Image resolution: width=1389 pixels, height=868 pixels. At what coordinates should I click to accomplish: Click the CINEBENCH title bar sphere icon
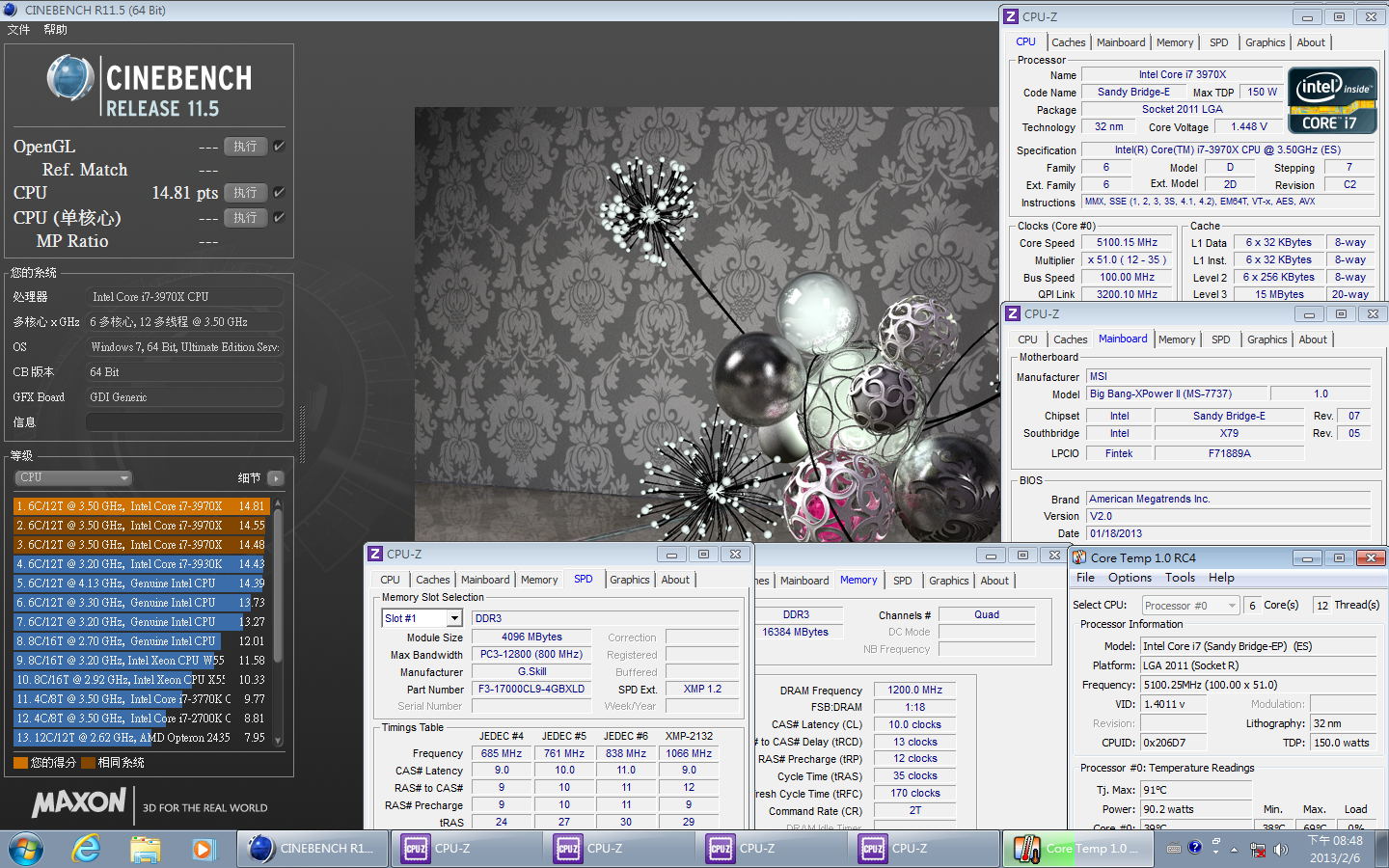pos(11,10)
